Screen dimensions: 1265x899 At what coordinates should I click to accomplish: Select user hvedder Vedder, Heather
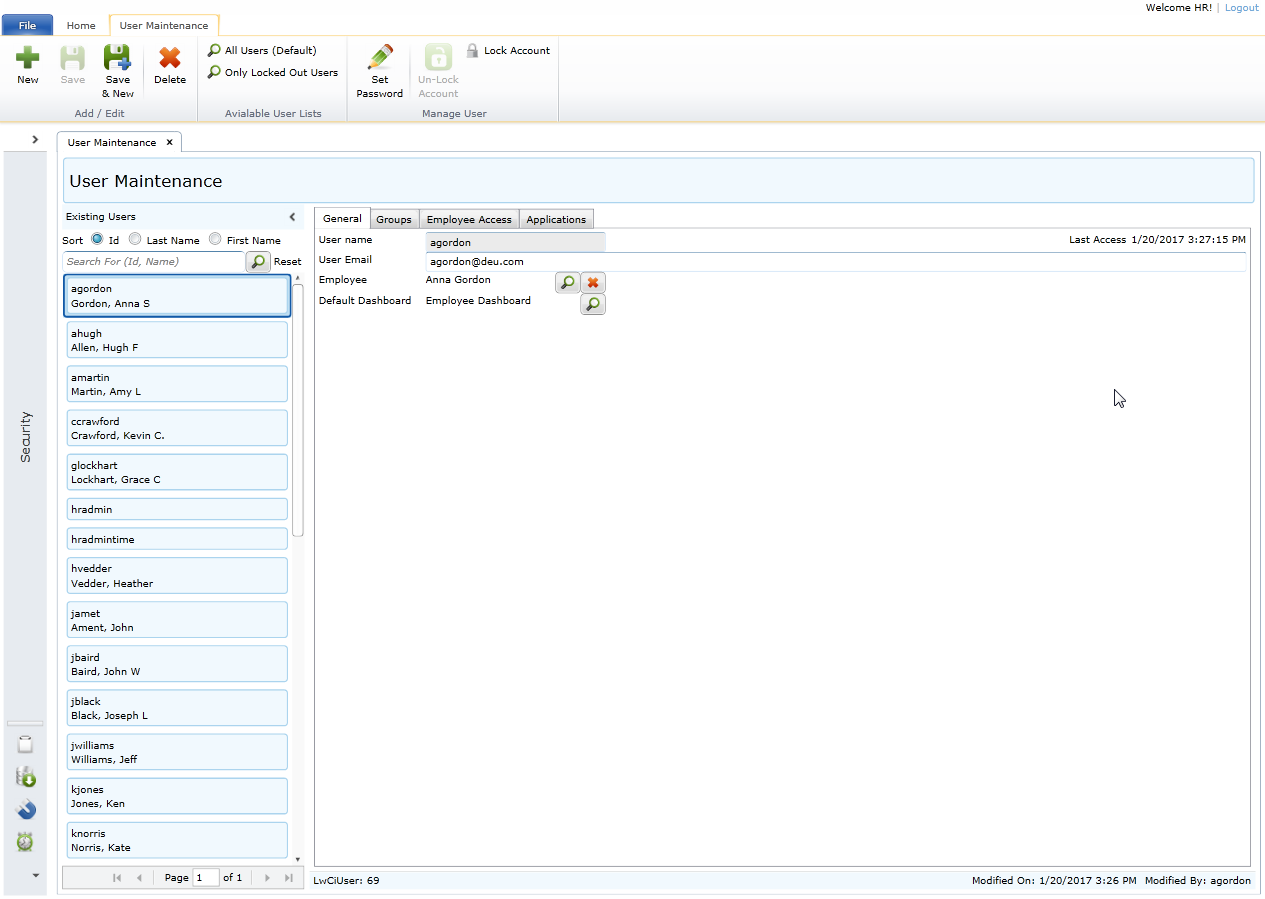click(x=178, y=576)
